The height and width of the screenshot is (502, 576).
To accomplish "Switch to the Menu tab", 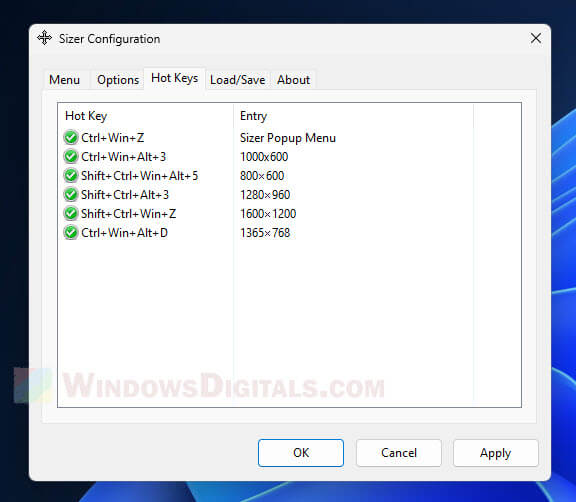I will tap(65, 80).
